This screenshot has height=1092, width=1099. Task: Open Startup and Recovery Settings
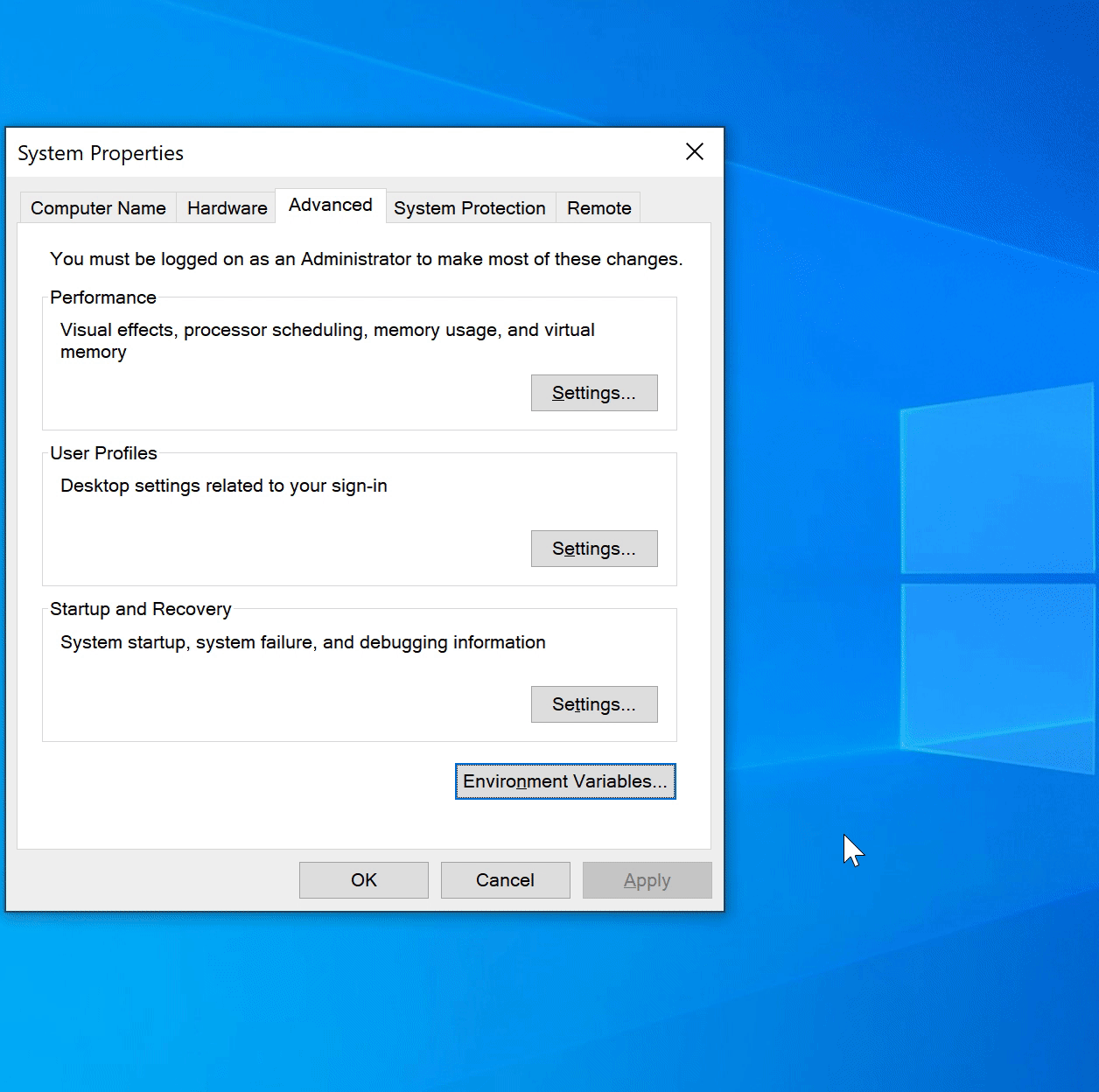593,704
